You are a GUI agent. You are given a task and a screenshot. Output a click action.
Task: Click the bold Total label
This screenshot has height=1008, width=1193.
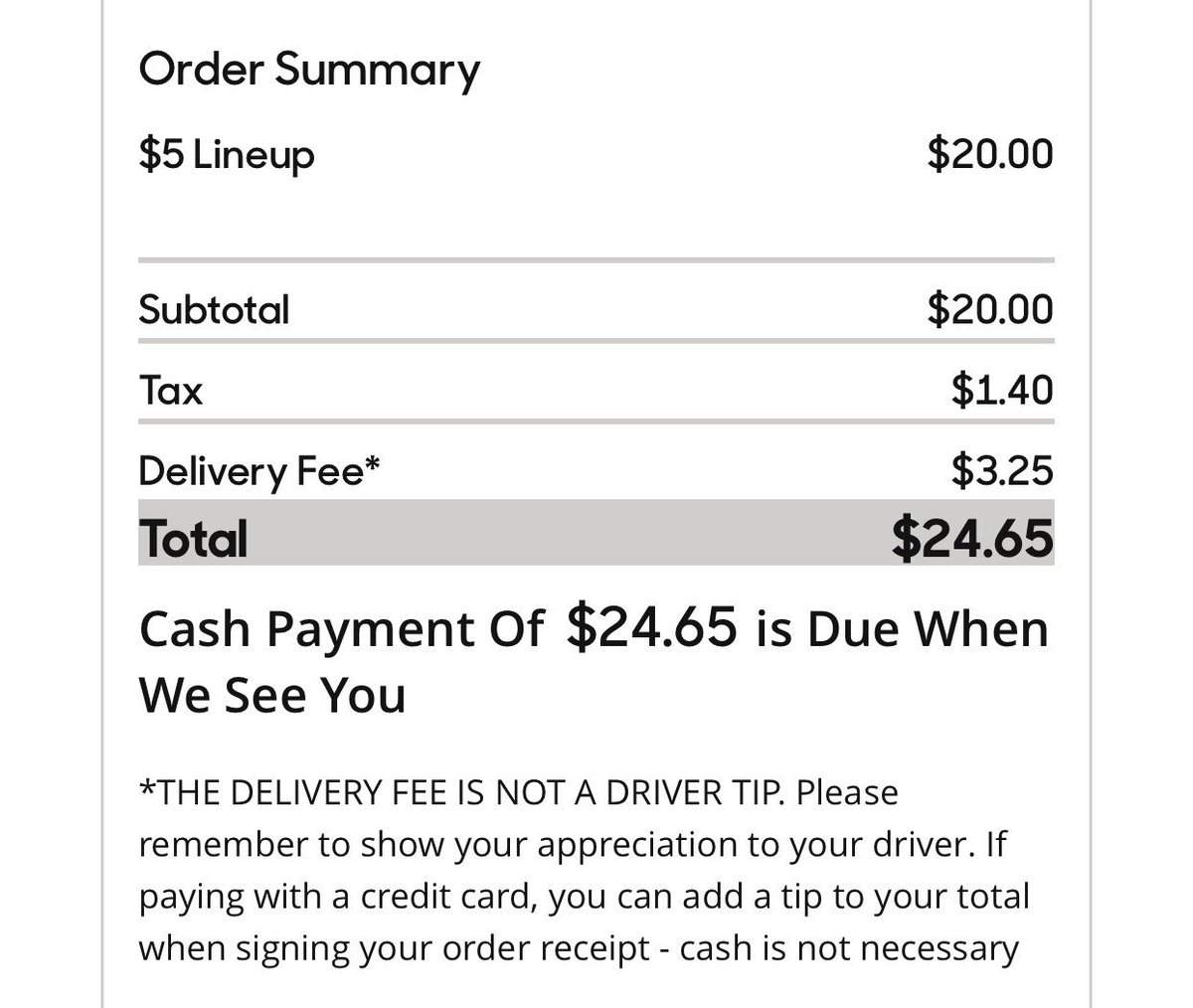click(194, 539)
